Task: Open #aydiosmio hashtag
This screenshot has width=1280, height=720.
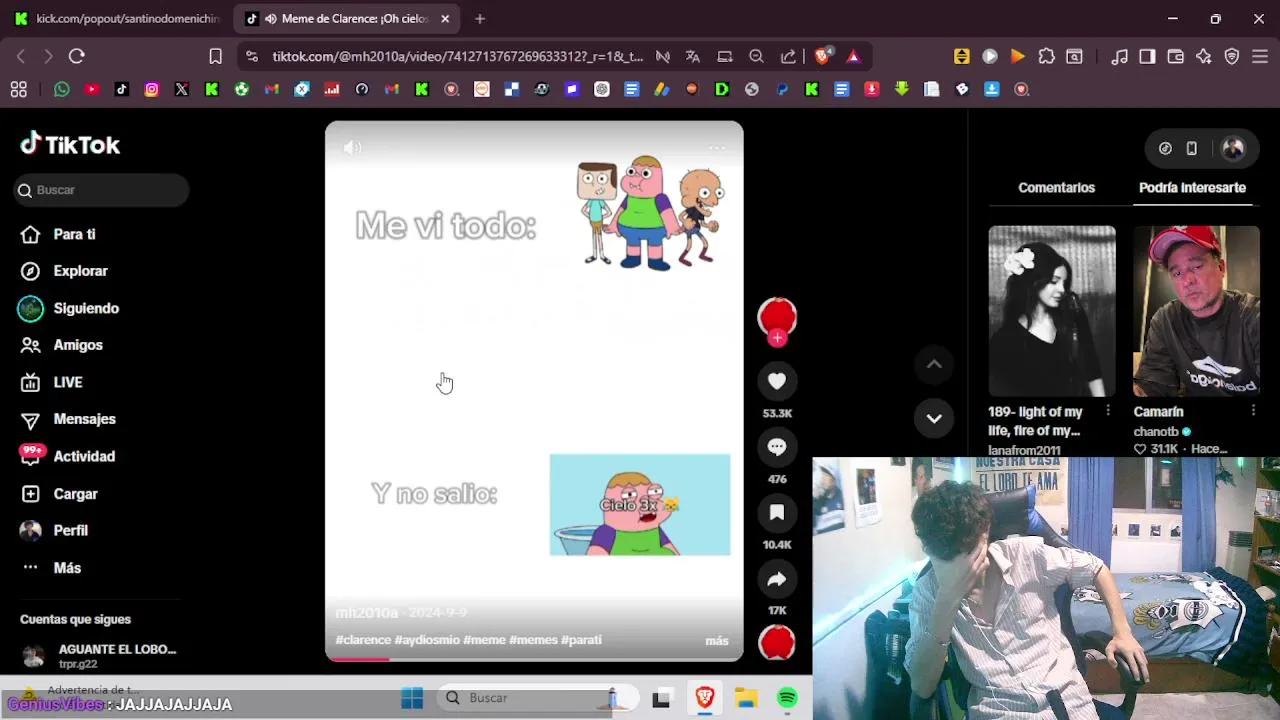Action: point(427,640)
